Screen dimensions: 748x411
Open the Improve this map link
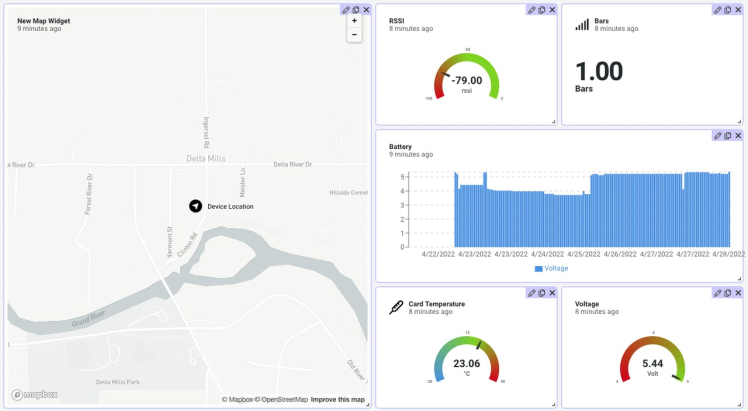(x=337, y=400)
